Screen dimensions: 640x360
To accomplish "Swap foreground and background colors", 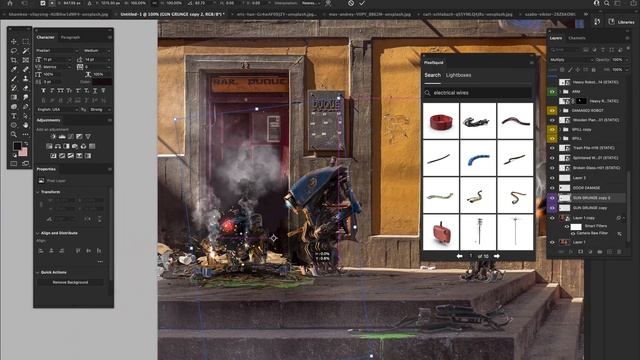I will point(26,144).
